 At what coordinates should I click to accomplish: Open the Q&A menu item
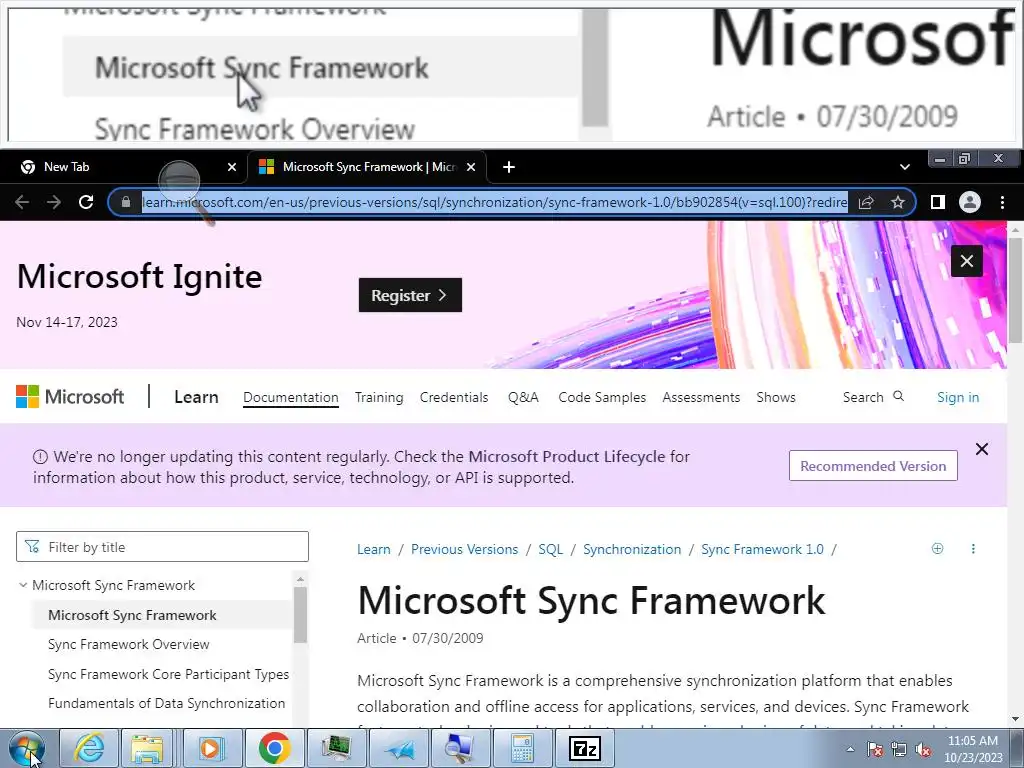(523, 397)
